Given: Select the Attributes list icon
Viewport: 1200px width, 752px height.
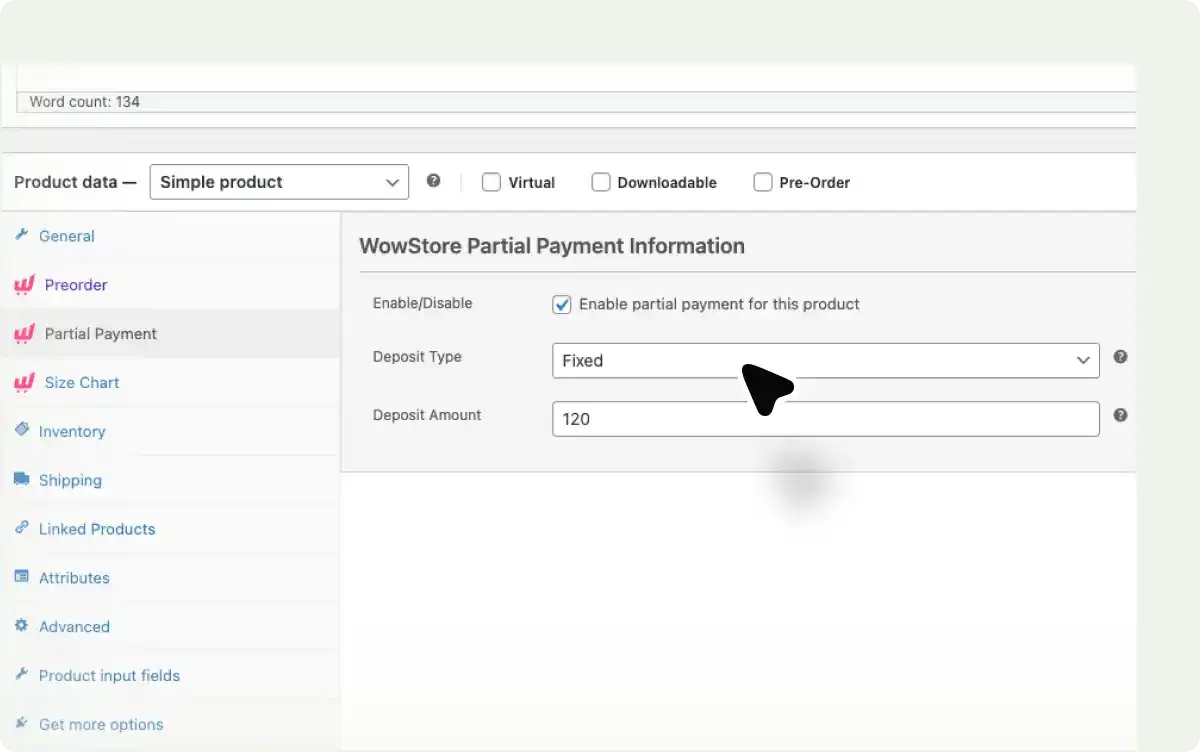Looking at the screenshot, I should (x=23, y=578).
